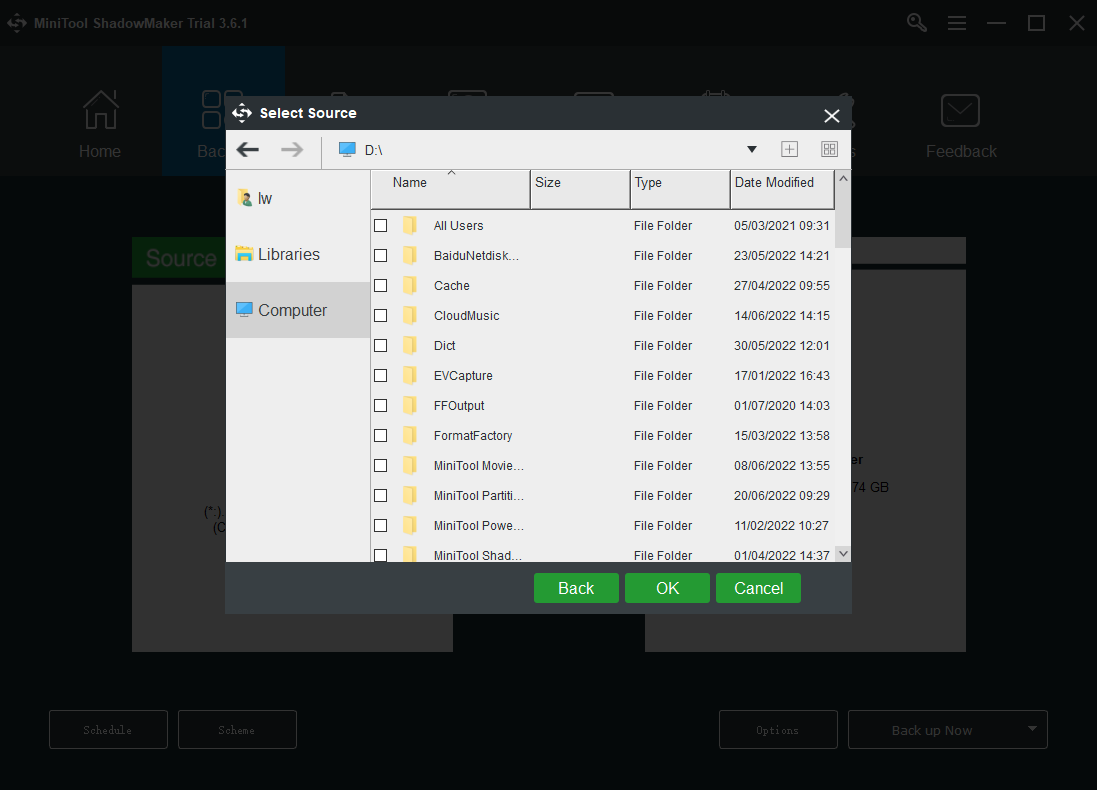Switch view mode with the grid icon
1097x790 pixels.
pos(829,149)
